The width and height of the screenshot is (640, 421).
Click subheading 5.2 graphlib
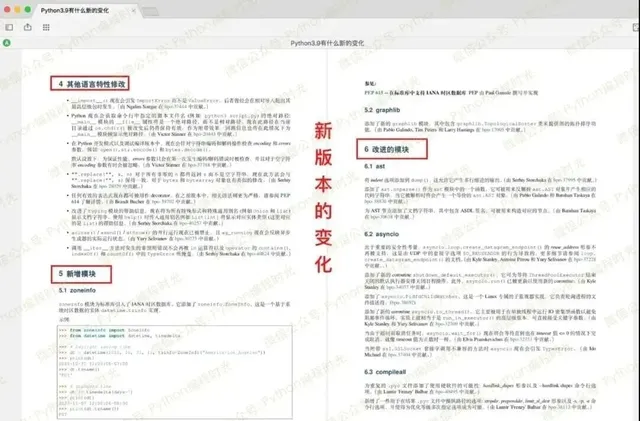coord(382,110)
